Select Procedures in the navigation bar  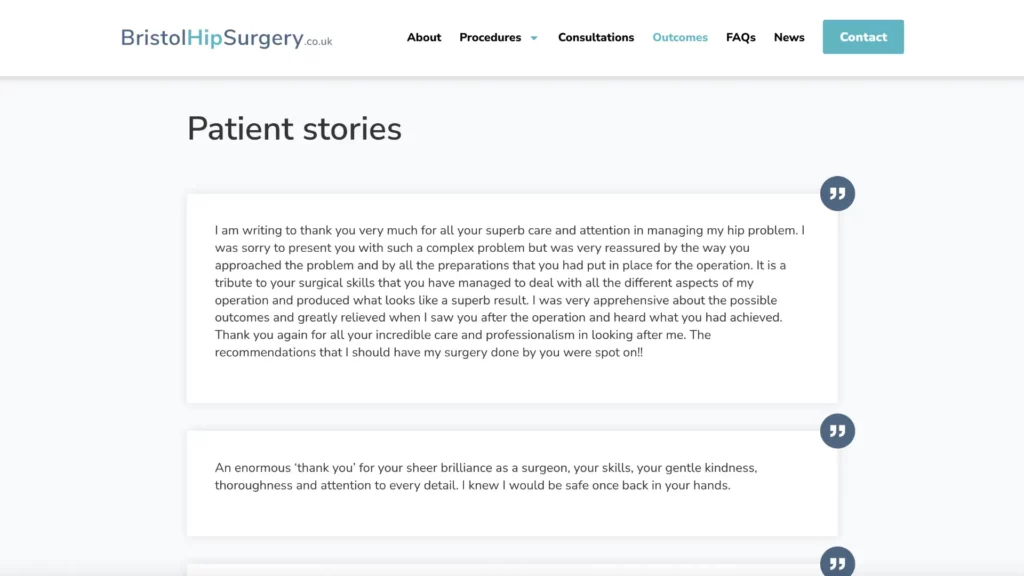point(490,37)
